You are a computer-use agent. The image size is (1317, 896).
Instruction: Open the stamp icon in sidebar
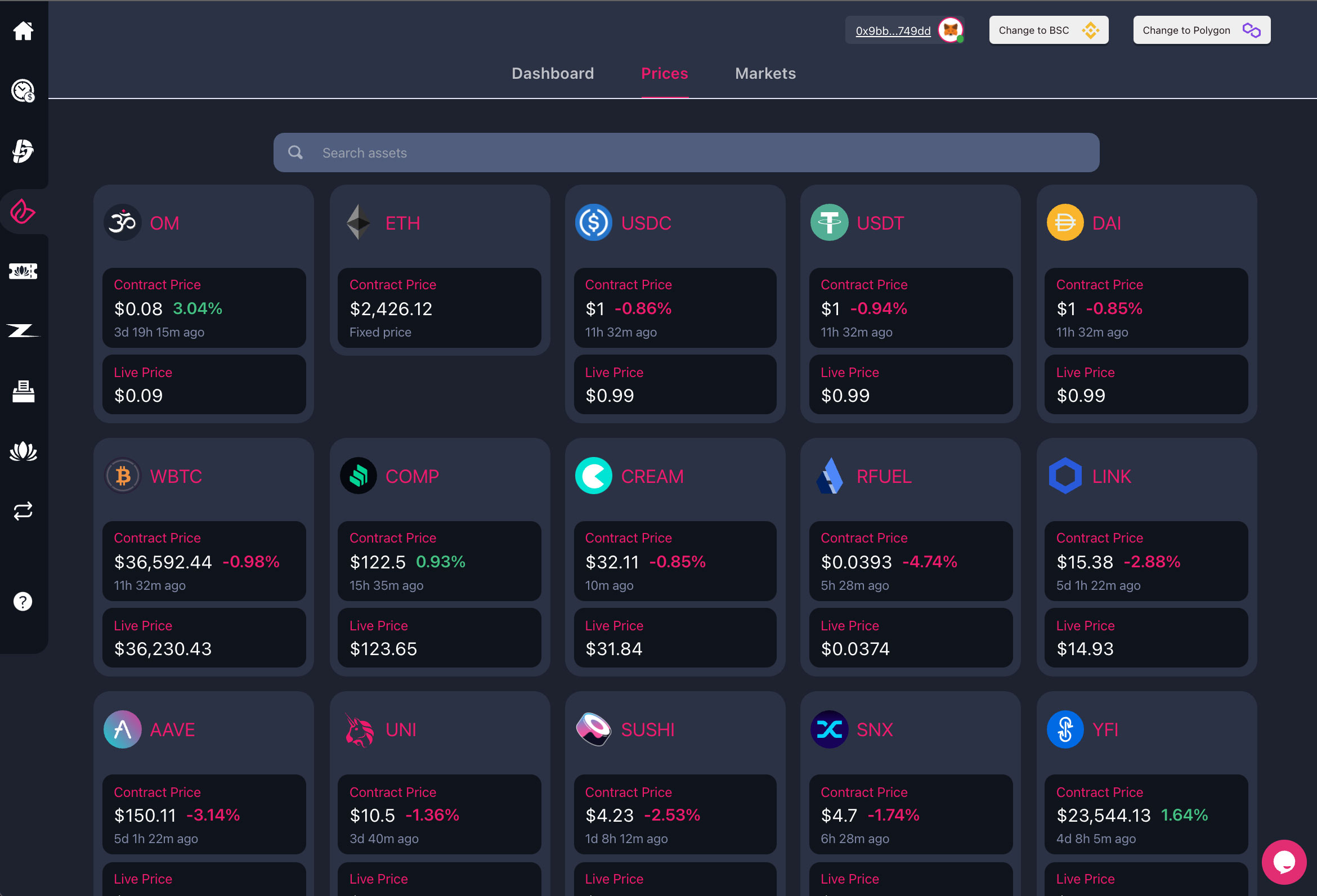click(23, 392)
